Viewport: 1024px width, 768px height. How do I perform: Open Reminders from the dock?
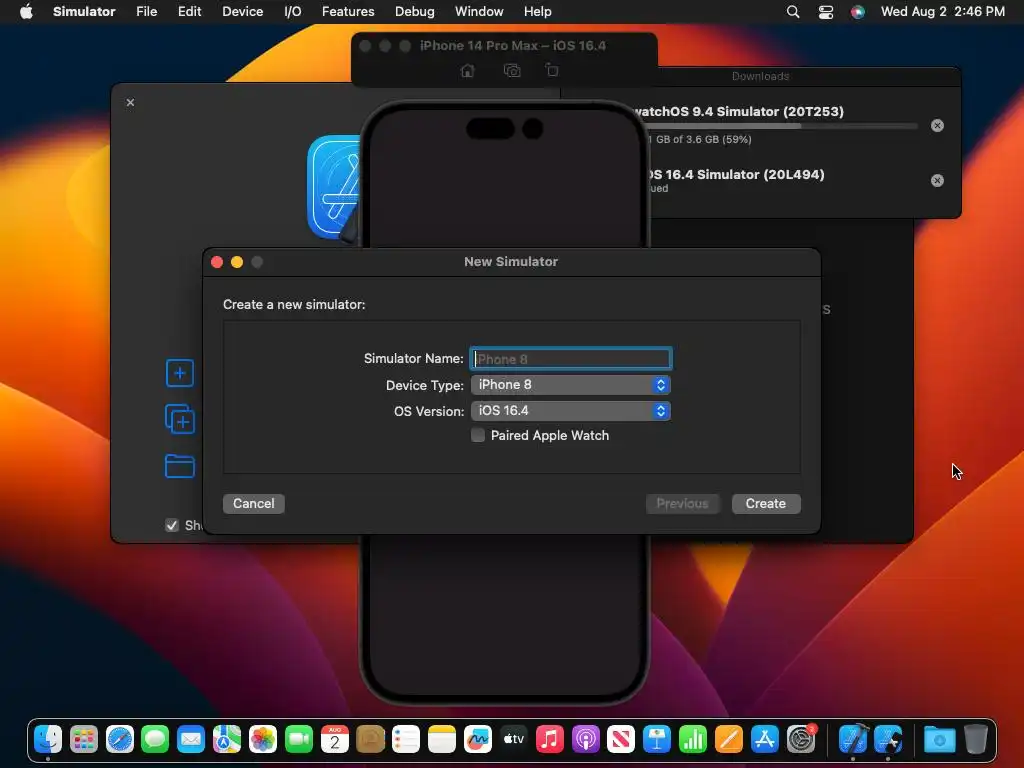406,739
